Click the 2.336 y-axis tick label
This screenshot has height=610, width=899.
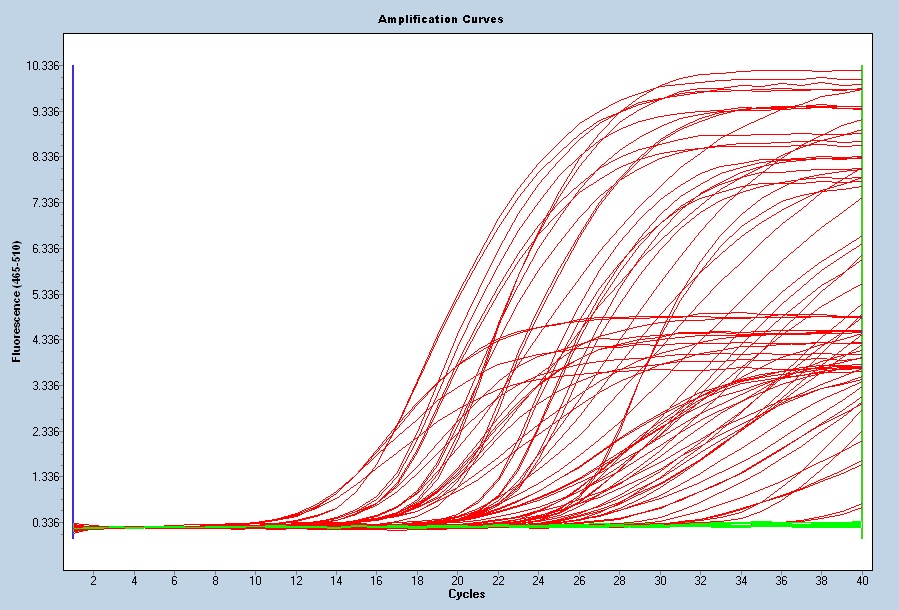[44, 432]
